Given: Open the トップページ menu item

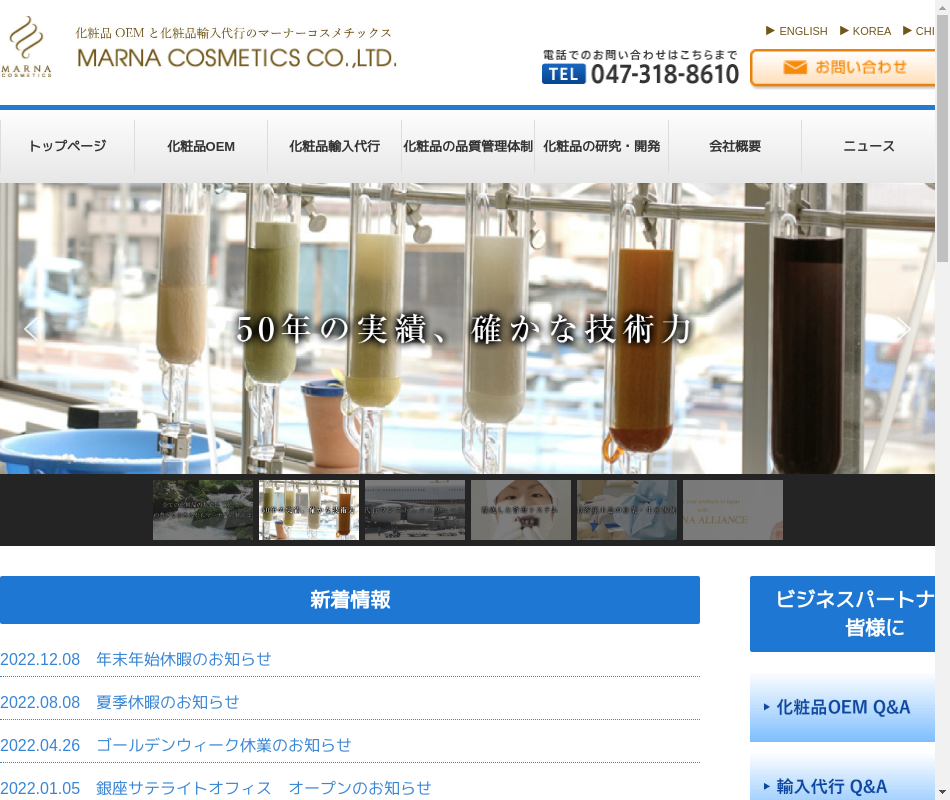Looking at the screenshot, I should (67, 146).
